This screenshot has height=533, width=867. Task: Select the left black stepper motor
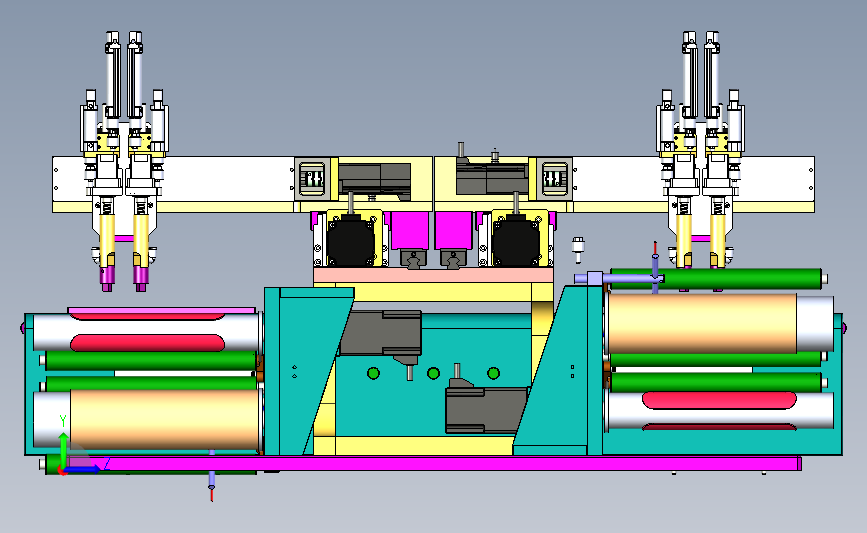point(351,241)
